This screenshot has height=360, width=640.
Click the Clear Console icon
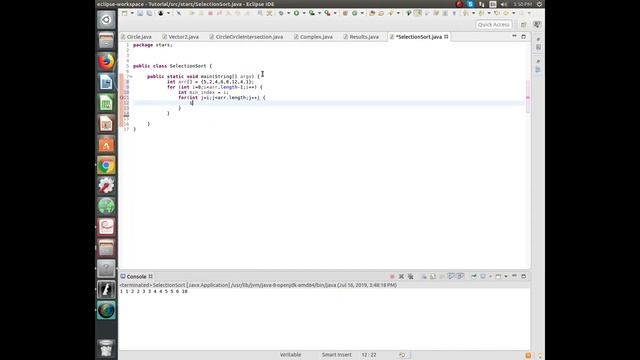(424, 276)
